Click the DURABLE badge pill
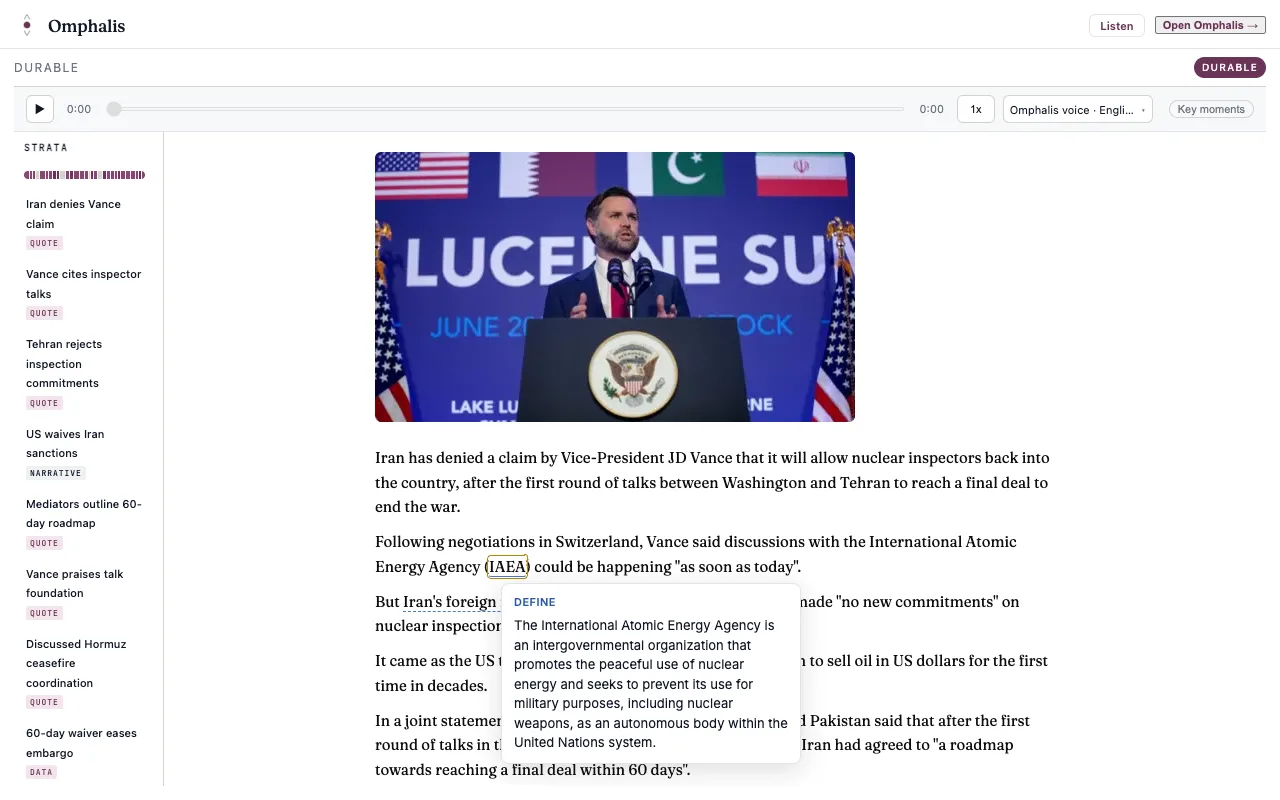1280x800 pixels. point(1229,67)
